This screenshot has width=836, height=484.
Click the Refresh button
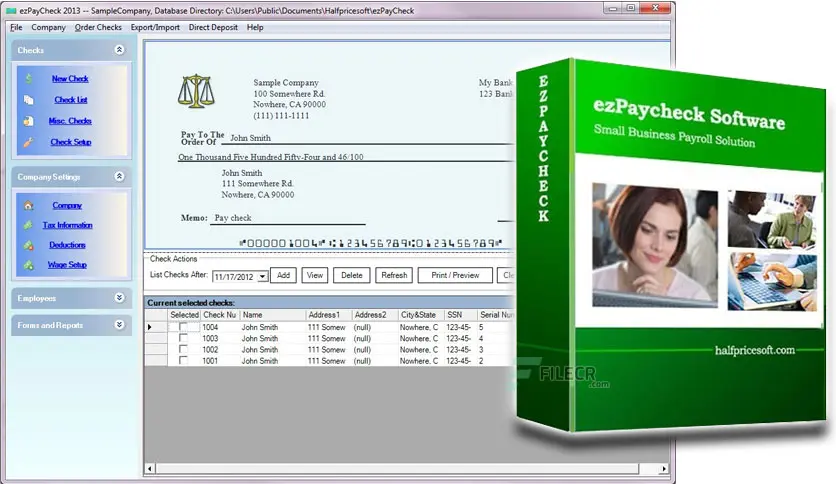(x=394, y=275)
